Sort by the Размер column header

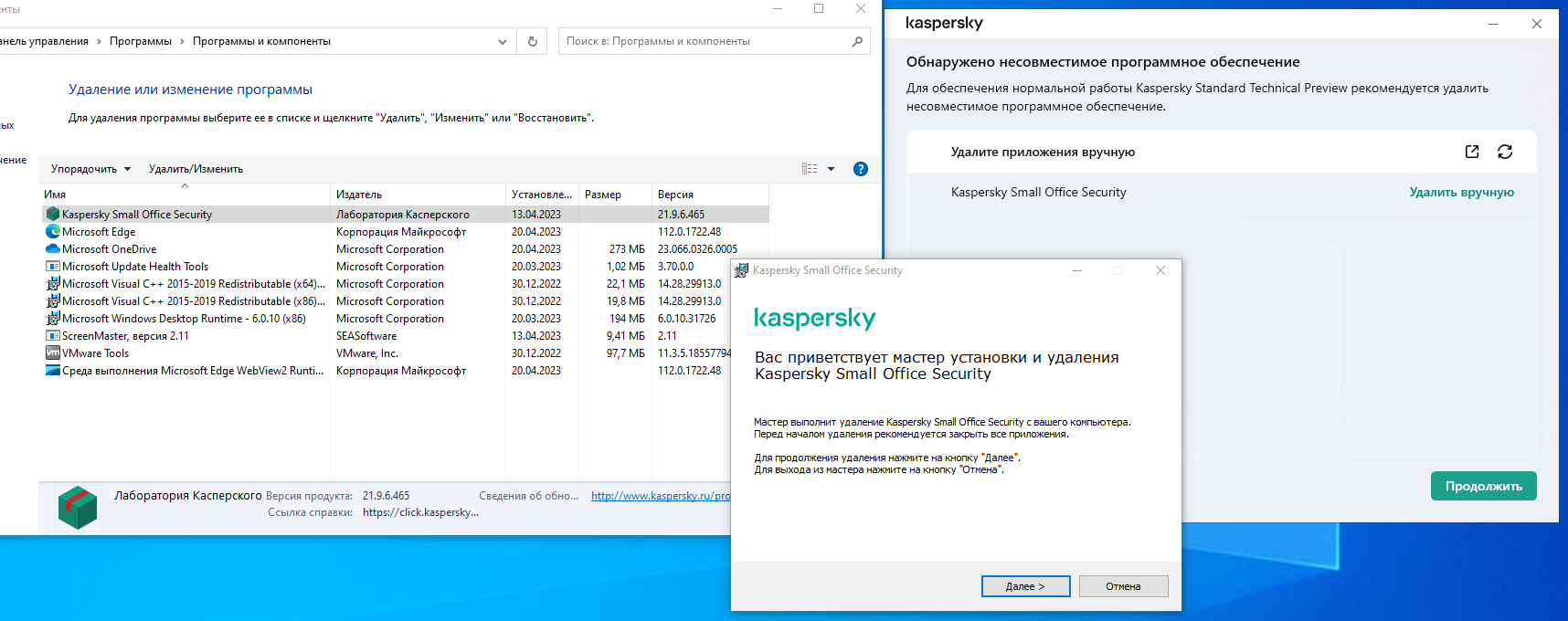pyautogui.click(x=615, y=195)
